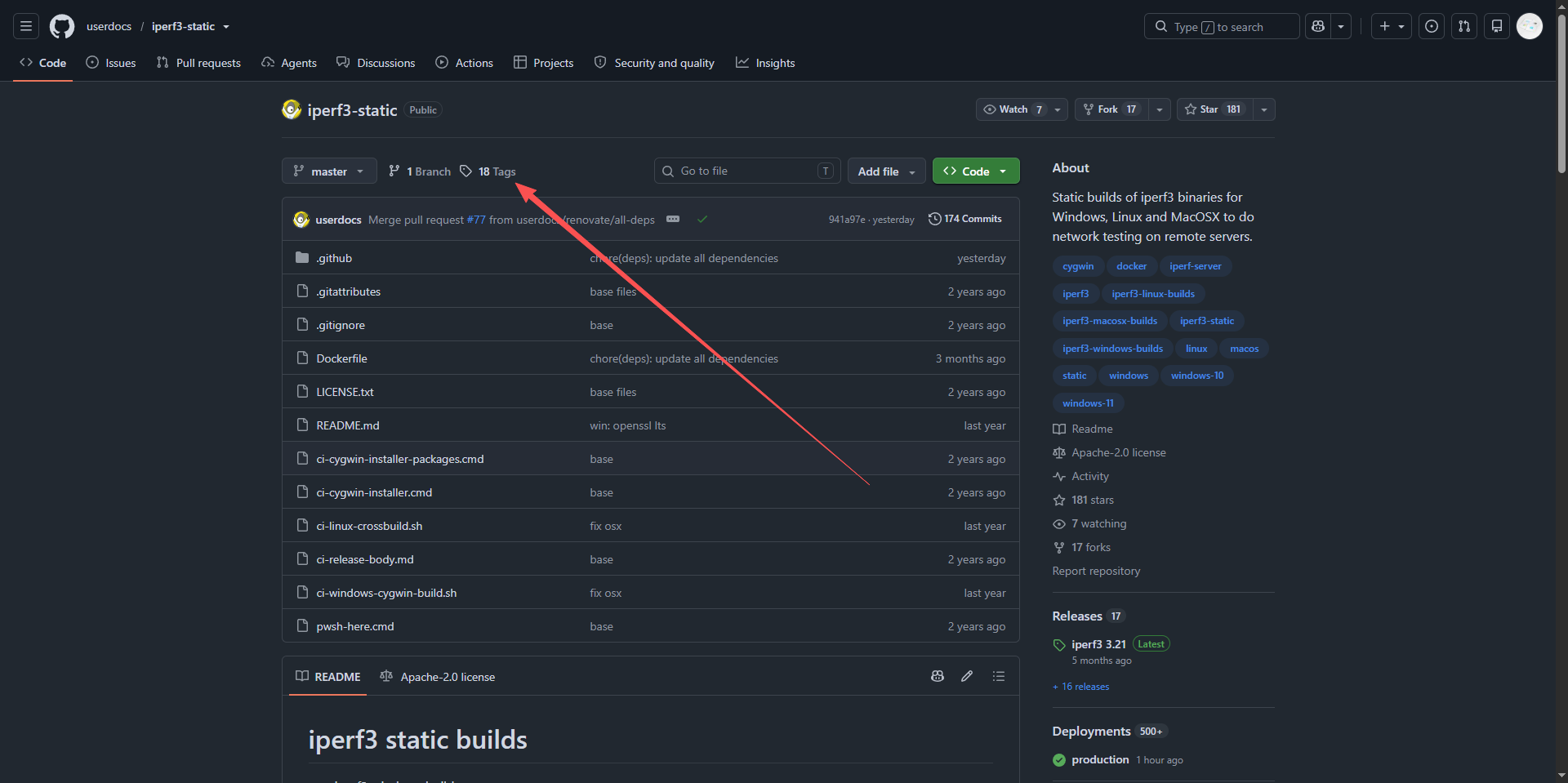This screenshot has width=1568, height=783.
Task: Open Copilot for the README file
Action: pos(938,676)
